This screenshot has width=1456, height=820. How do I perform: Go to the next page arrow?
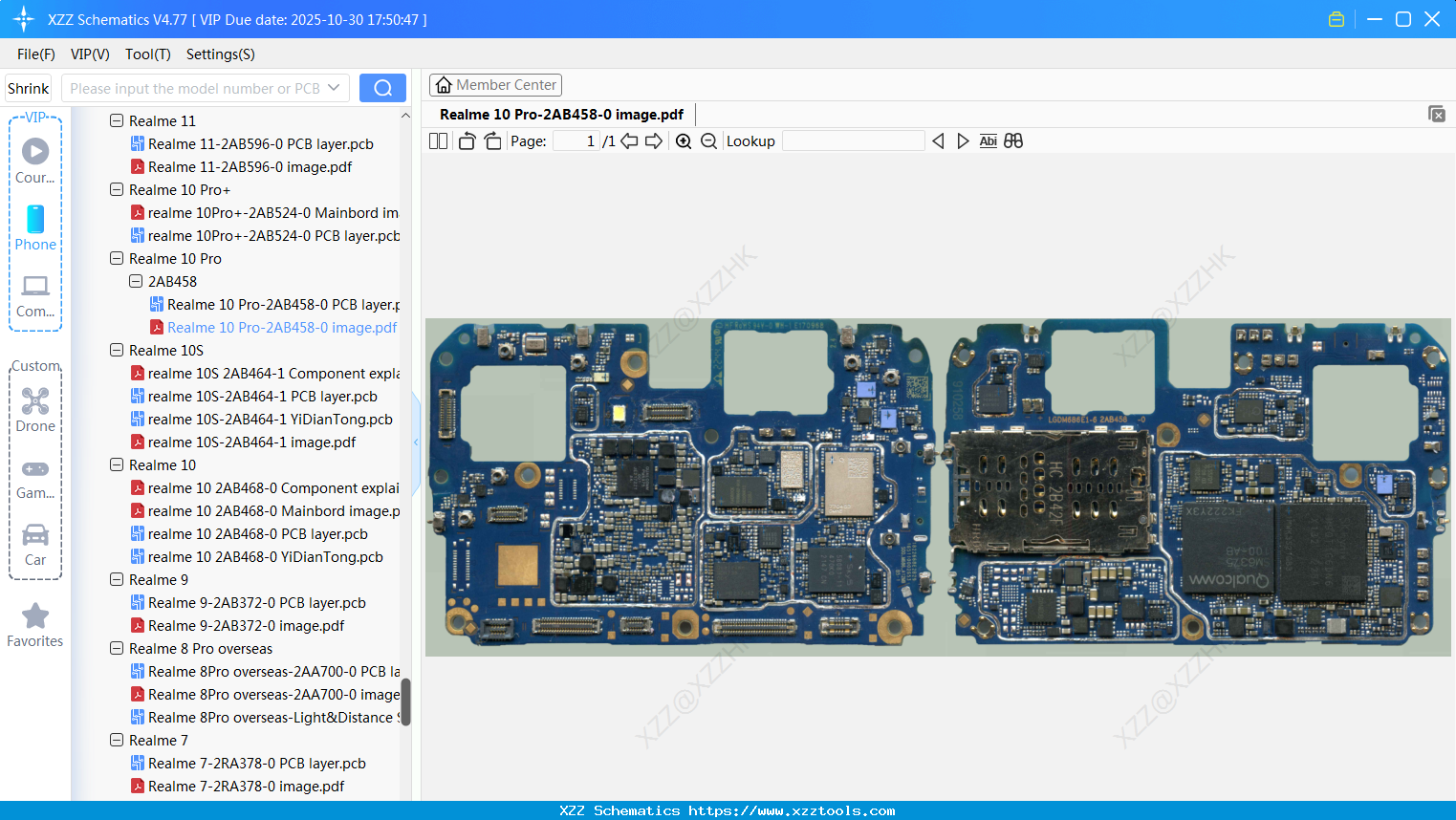(x=654, y=141)
